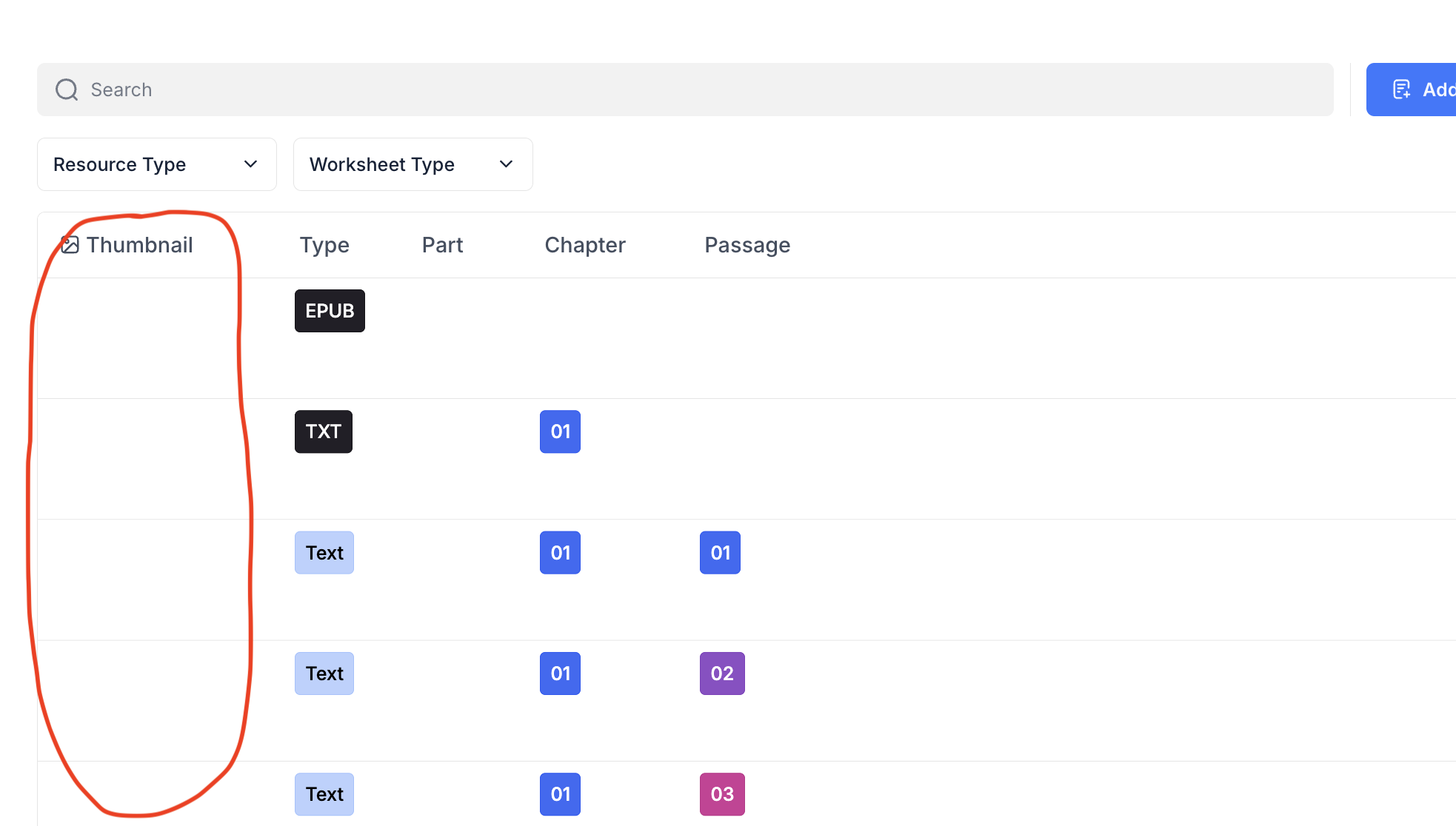The width and height of the screenshot is (1456, 826).
Task: Click the TXT type badge
Action: click(324, 432)
